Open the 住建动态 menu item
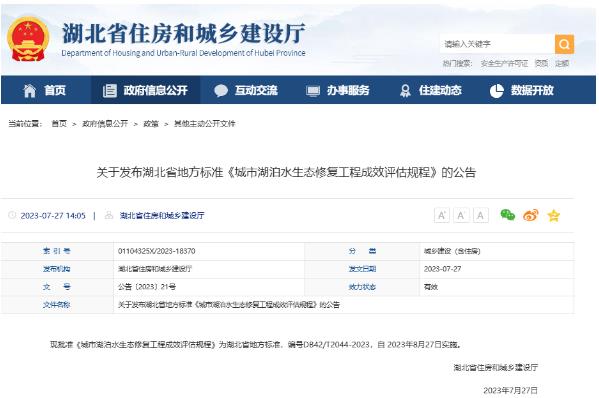 [430, 91]
